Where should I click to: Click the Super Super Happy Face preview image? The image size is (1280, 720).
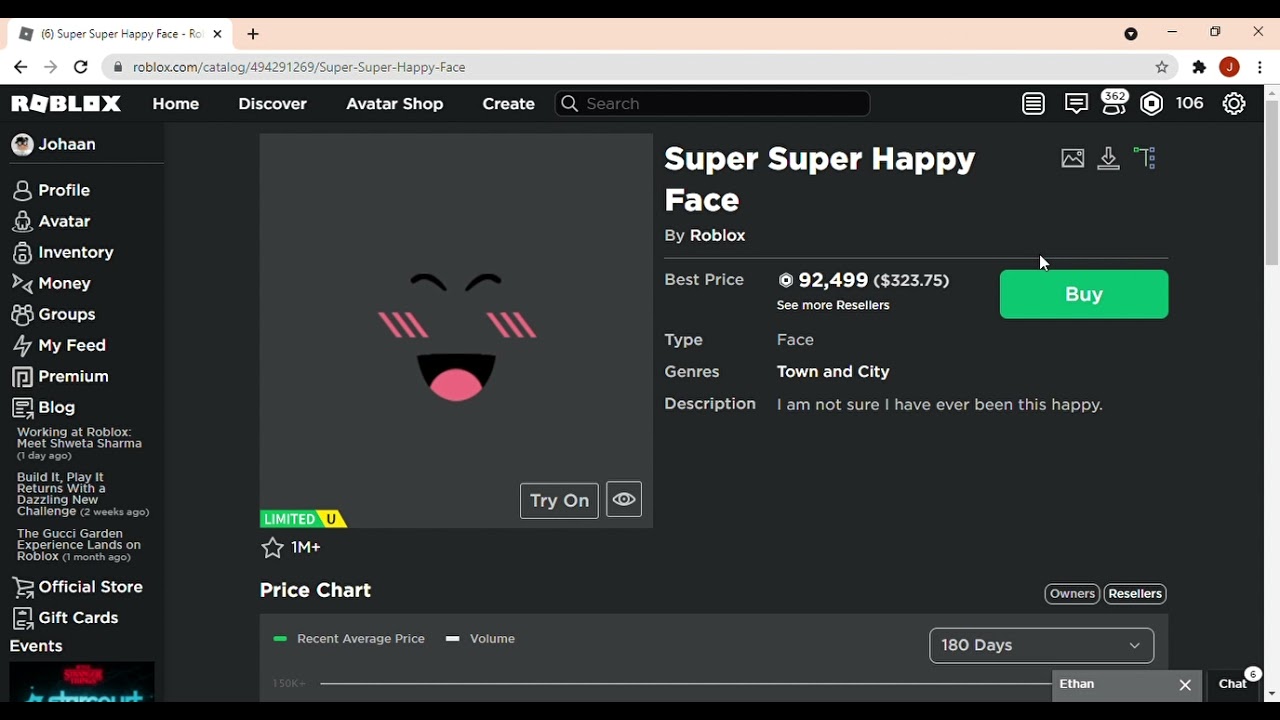(x=456, y=331)
